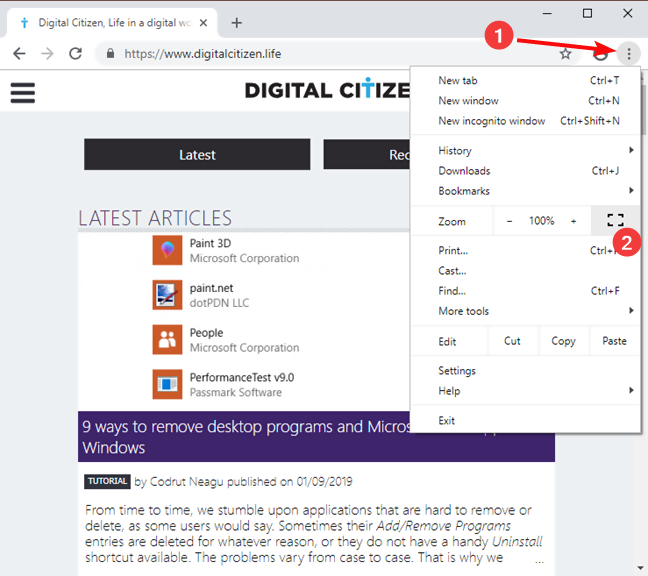Viewport: 648px width, 576px height.
Task: Click the People app icon
Action: [167, 339]
